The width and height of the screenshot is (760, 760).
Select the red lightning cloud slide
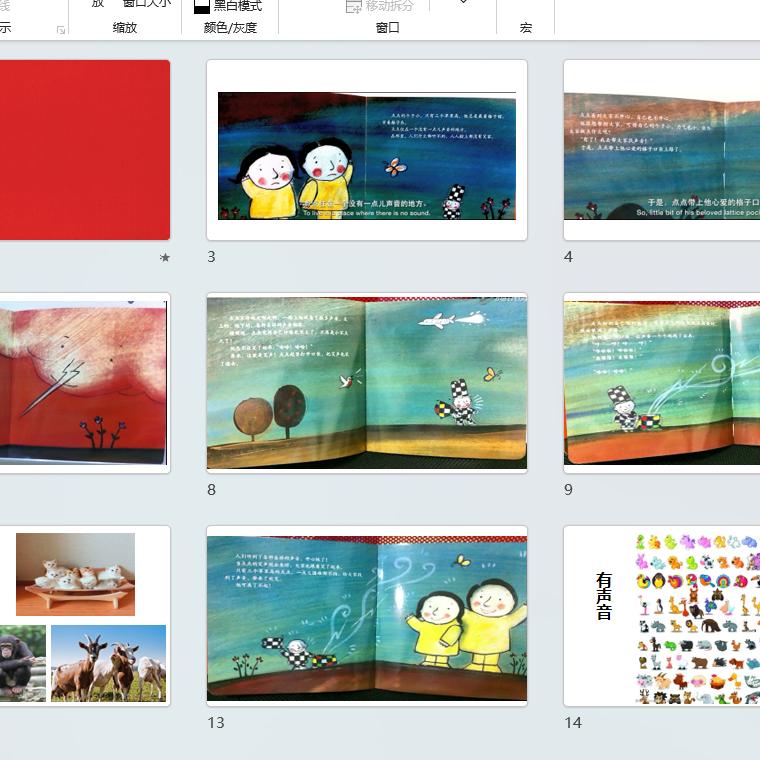(85, 383)
